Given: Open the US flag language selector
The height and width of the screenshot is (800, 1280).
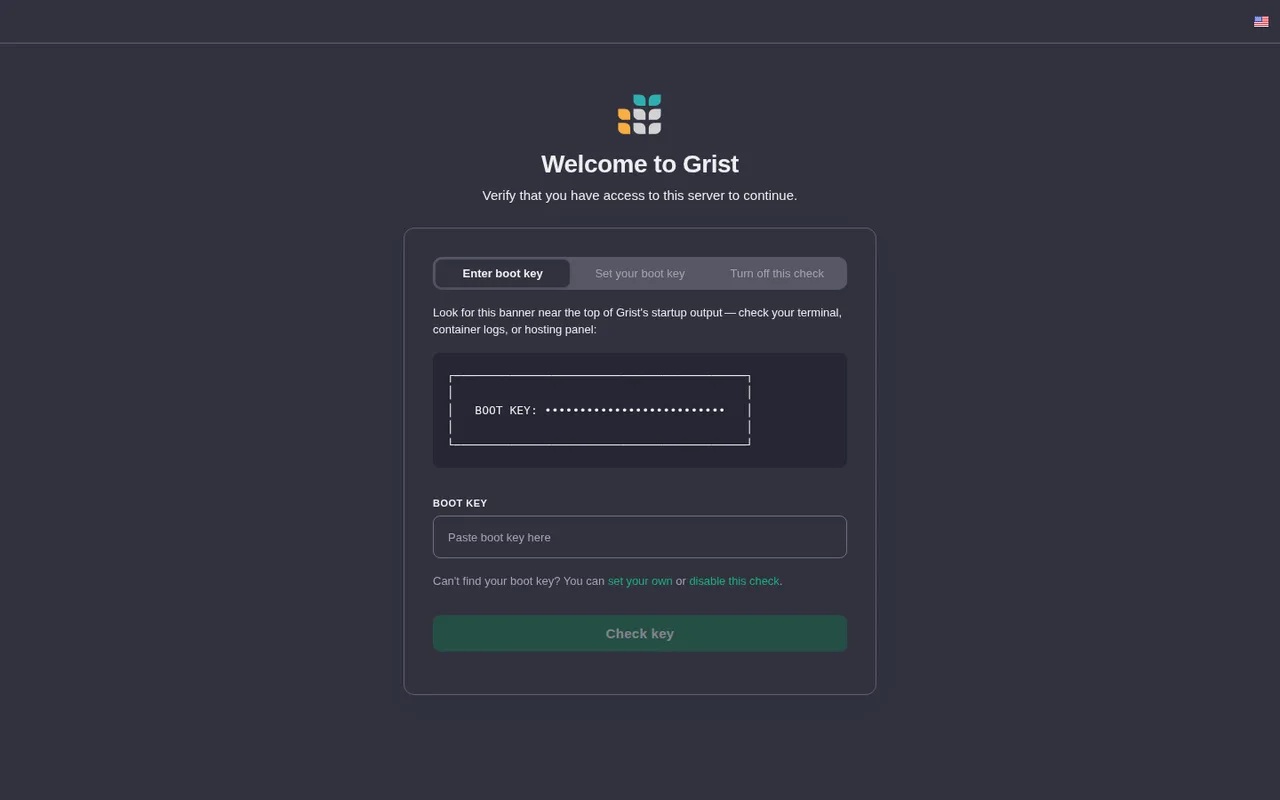Looking at the screenshot, I should (x=1261, y=21).
